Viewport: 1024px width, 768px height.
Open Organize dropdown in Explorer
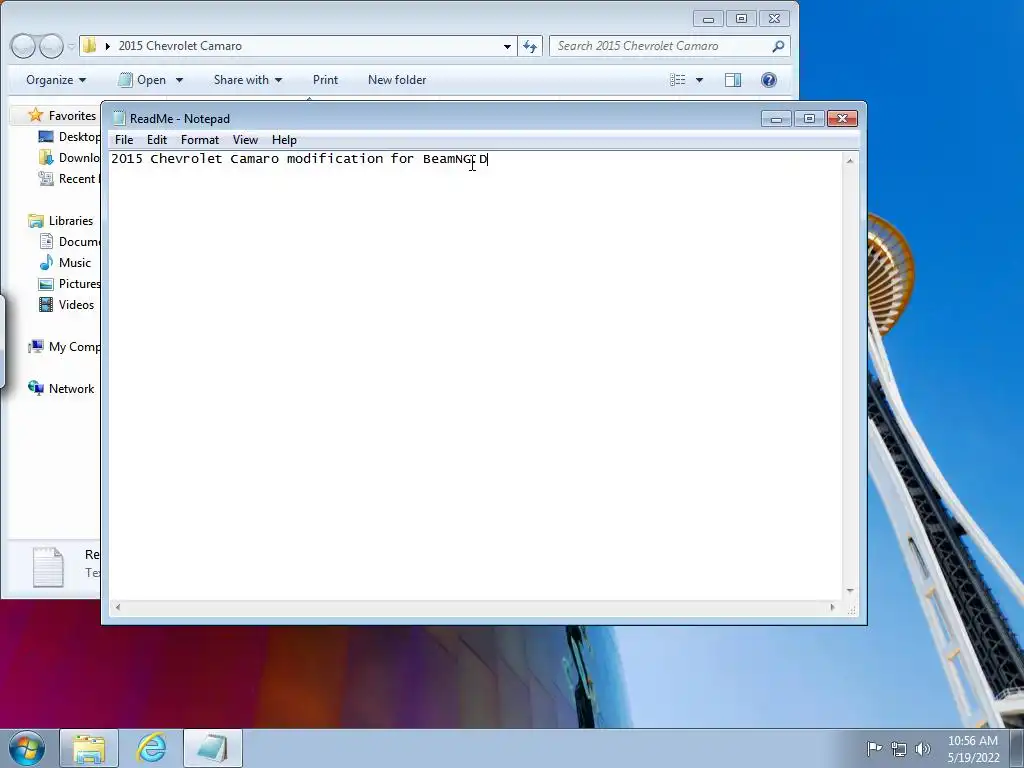click(x=56, y=80)
